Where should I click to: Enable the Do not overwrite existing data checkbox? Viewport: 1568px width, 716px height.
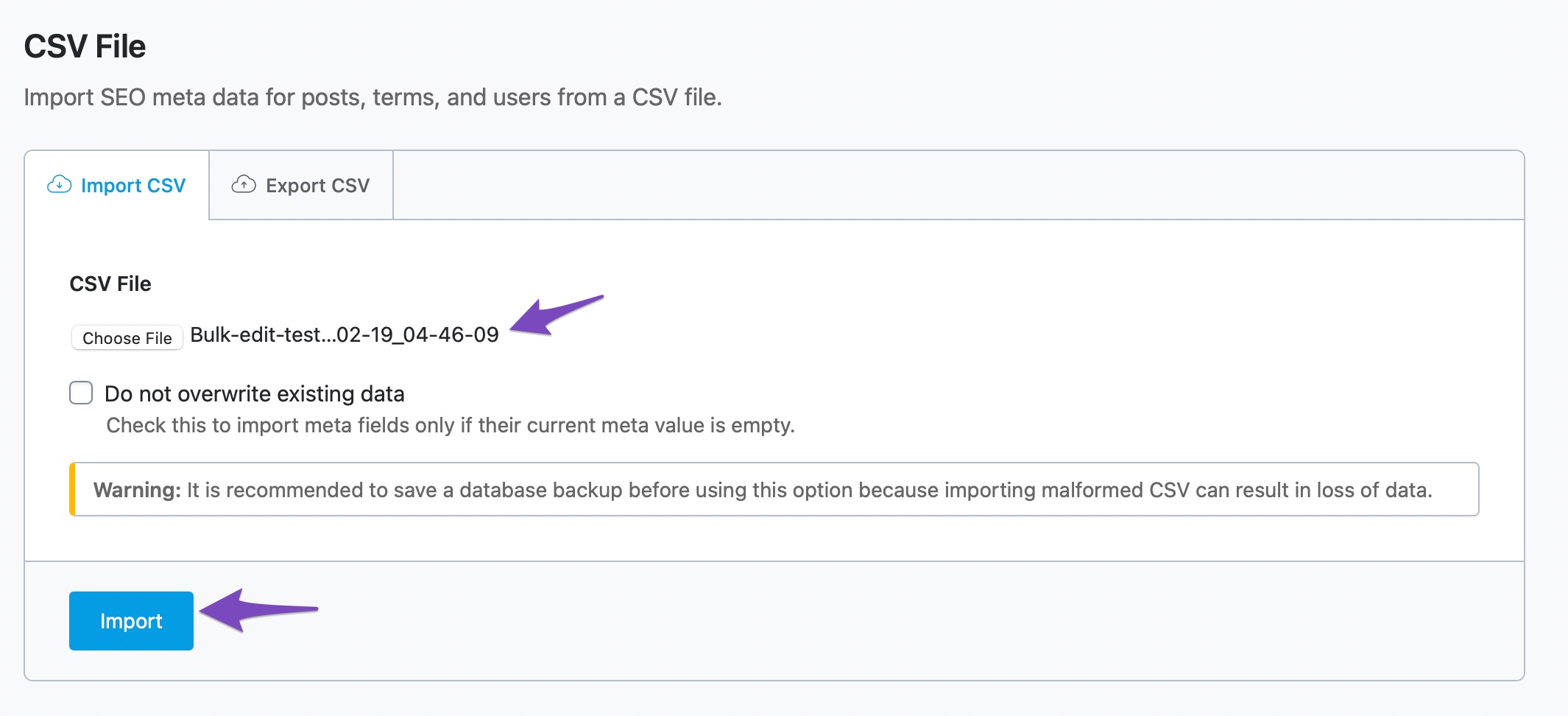click(81, 393)
